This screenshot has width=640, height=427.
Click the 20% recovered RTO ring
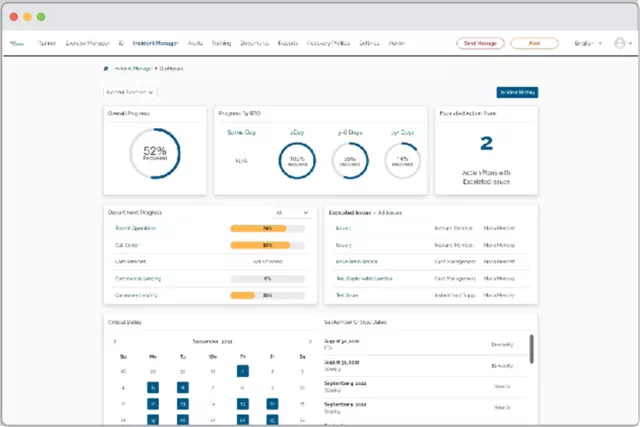350,160
